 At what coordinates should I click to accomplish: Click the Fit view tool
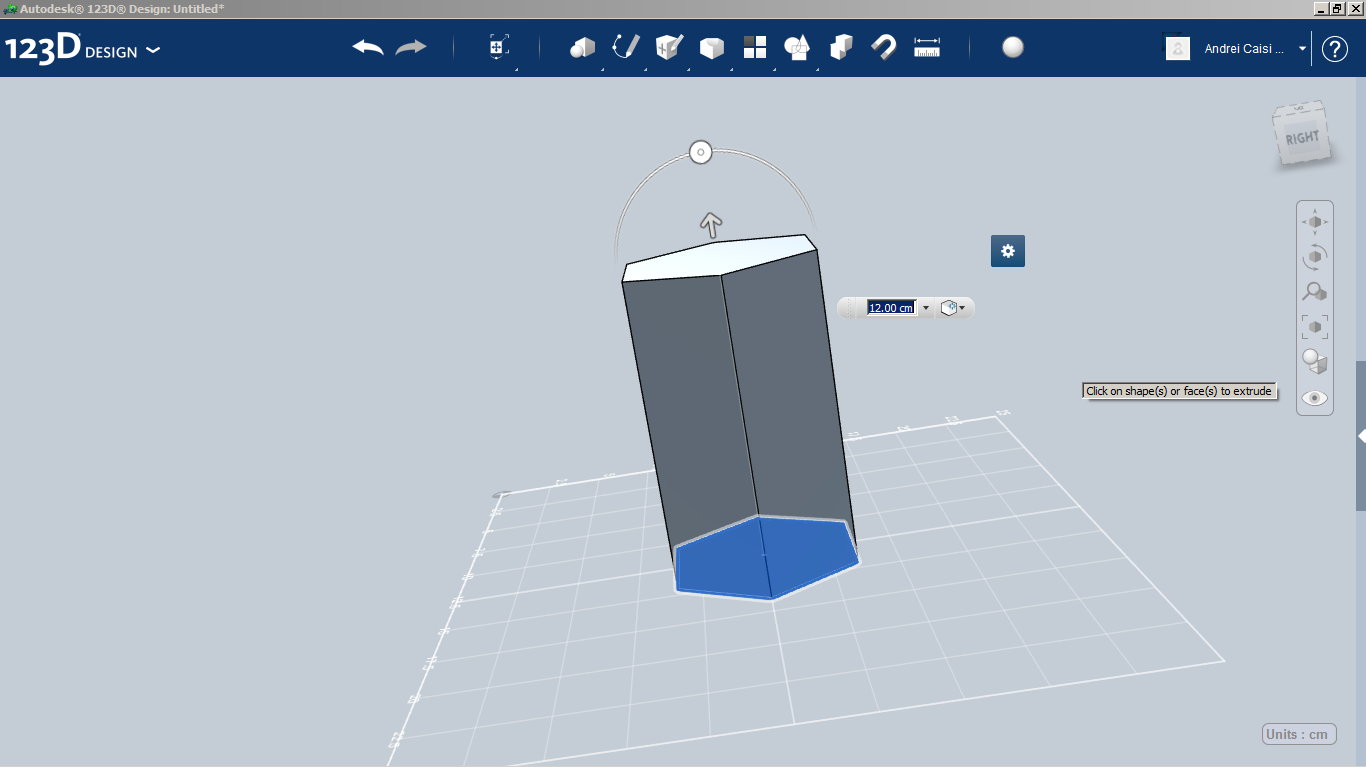point(1315,327)
